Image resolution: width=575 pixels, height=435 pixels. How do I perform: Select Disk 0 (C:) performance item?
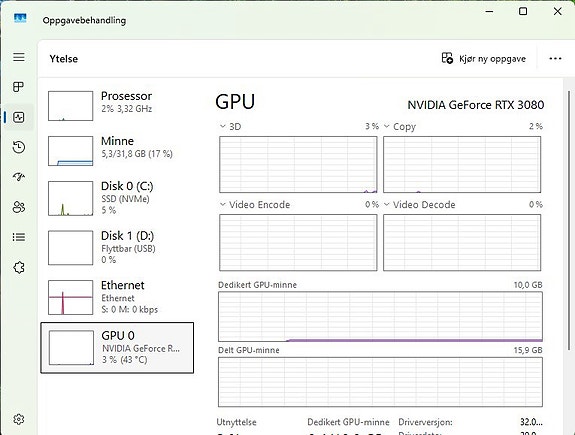117,198
